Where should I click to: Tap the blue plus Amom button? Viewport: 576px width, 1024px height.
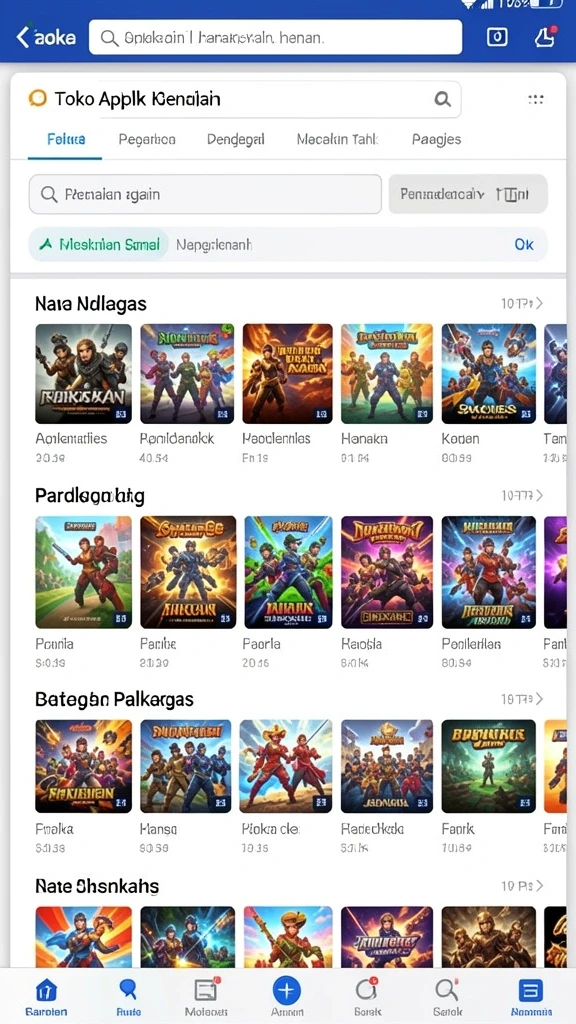tap(286, 991)
